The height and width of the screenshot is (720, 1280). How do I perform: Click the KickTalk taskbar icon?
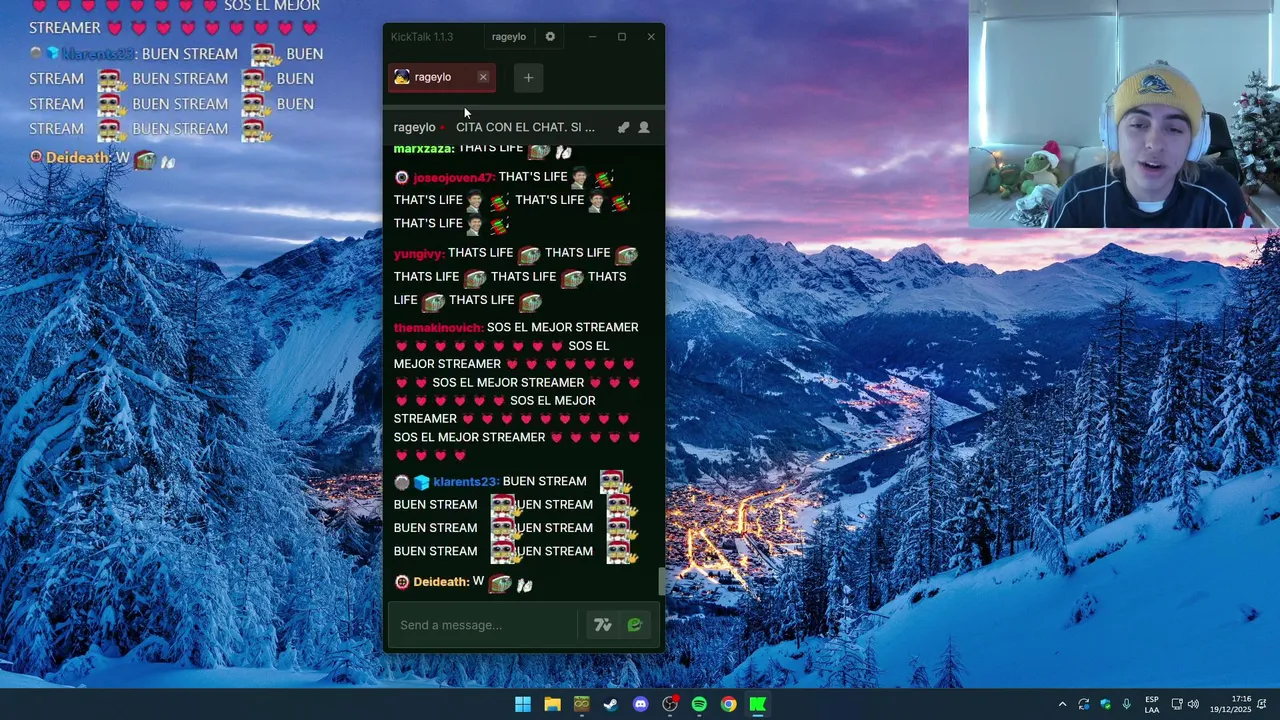click(x=758, y=705)
